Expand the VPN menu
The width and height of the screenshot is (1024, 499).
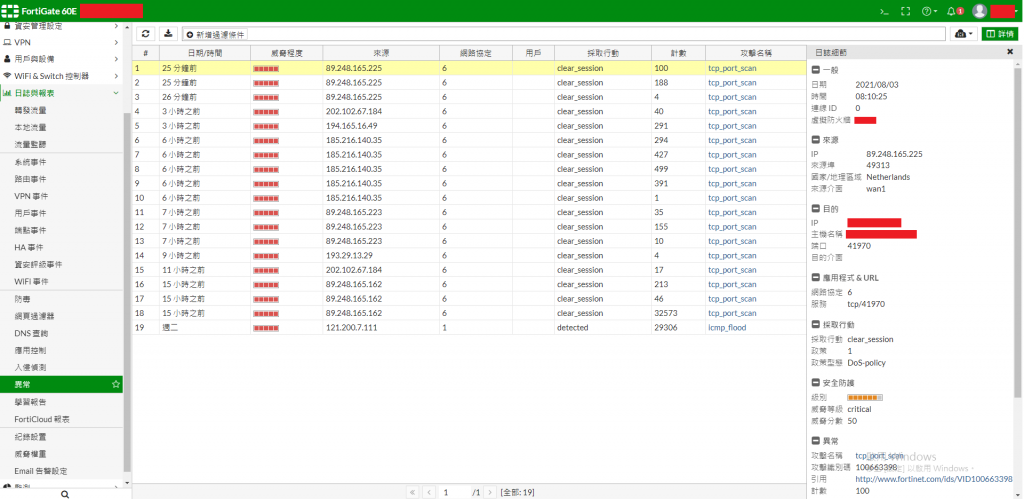(61, 42)
